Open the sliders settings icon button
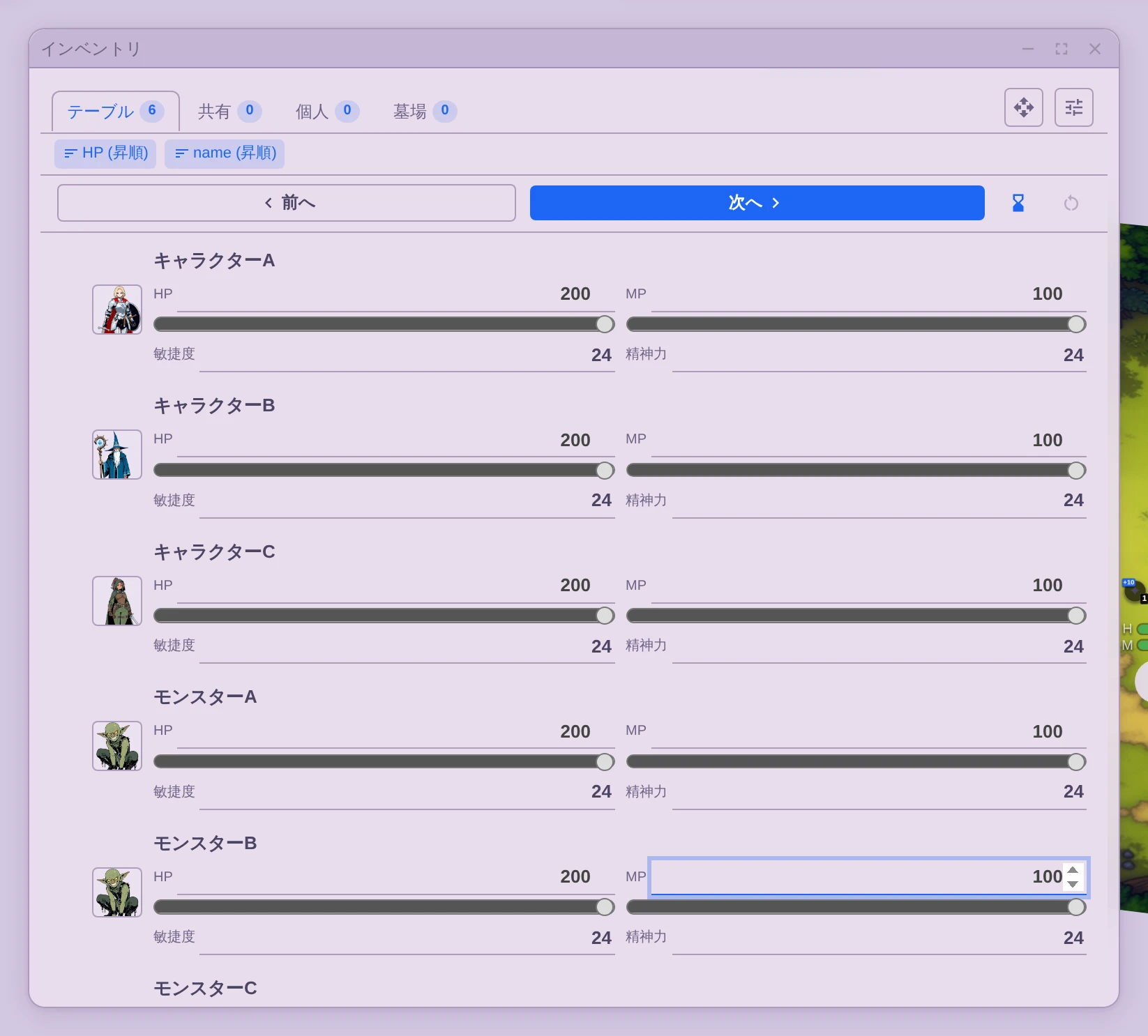Viewport: 1148px width, 1036px height. click(x=1073, y=107)
